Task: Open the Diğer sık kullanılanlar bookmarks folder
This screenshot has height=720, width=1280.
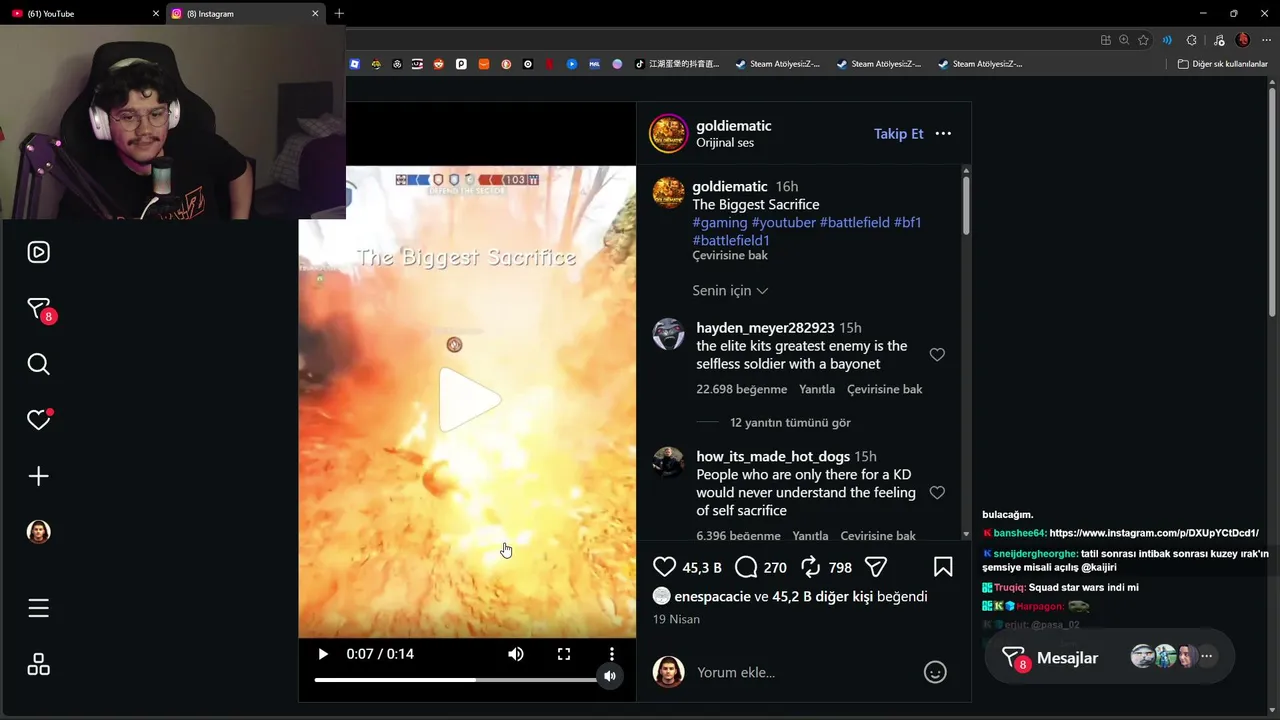Action: click(x=1222, y=64)
